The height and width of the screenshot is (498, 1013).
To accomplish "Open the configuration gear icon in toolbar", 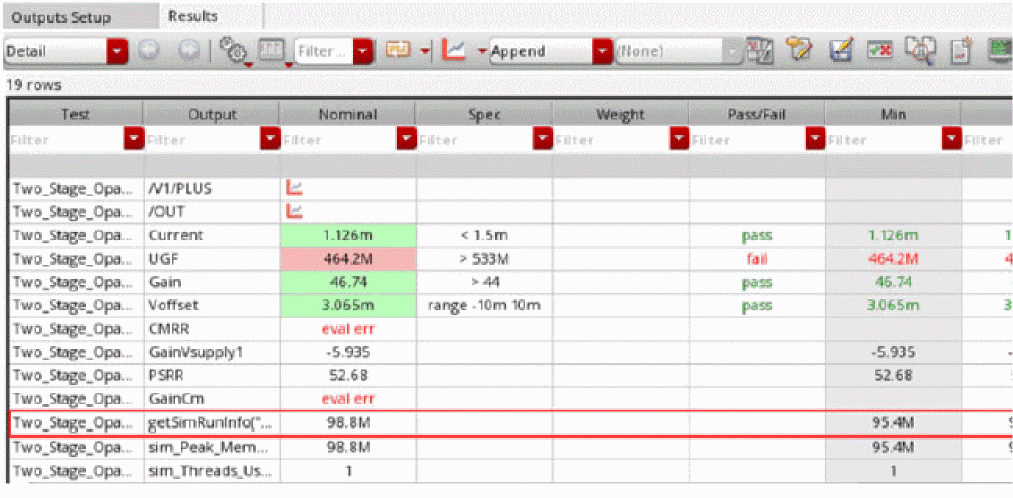I will (x=233, y=50).
